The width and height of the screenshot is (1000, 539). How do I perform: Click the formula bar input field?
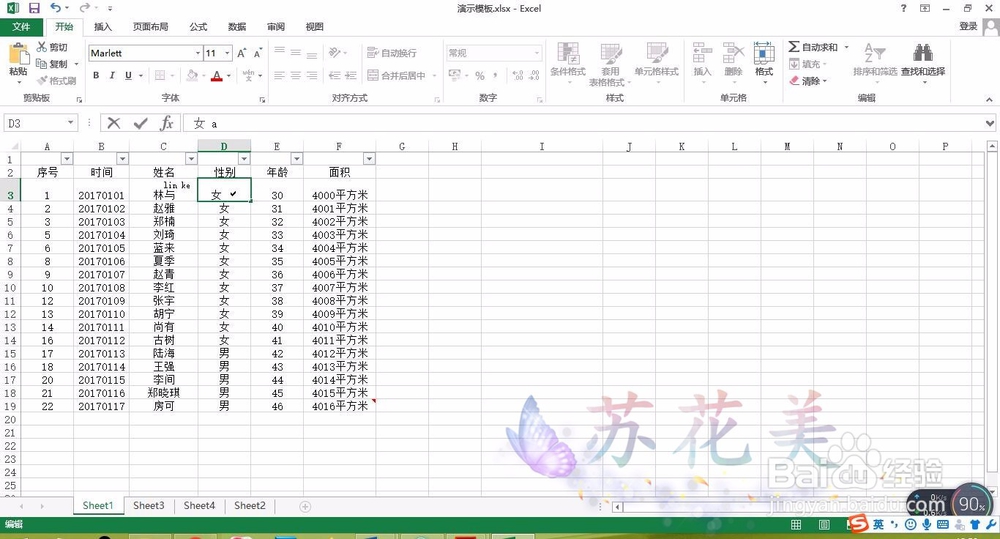pos(584,123)
